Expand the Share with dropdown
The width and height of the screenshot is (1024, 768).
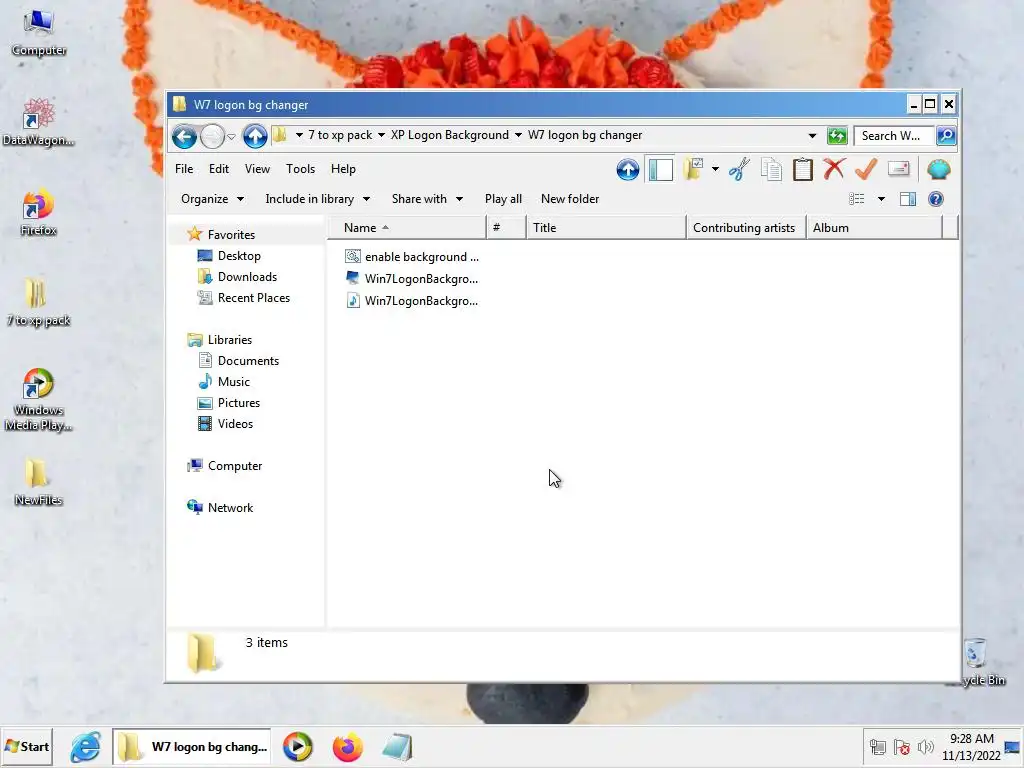[427, 199]
